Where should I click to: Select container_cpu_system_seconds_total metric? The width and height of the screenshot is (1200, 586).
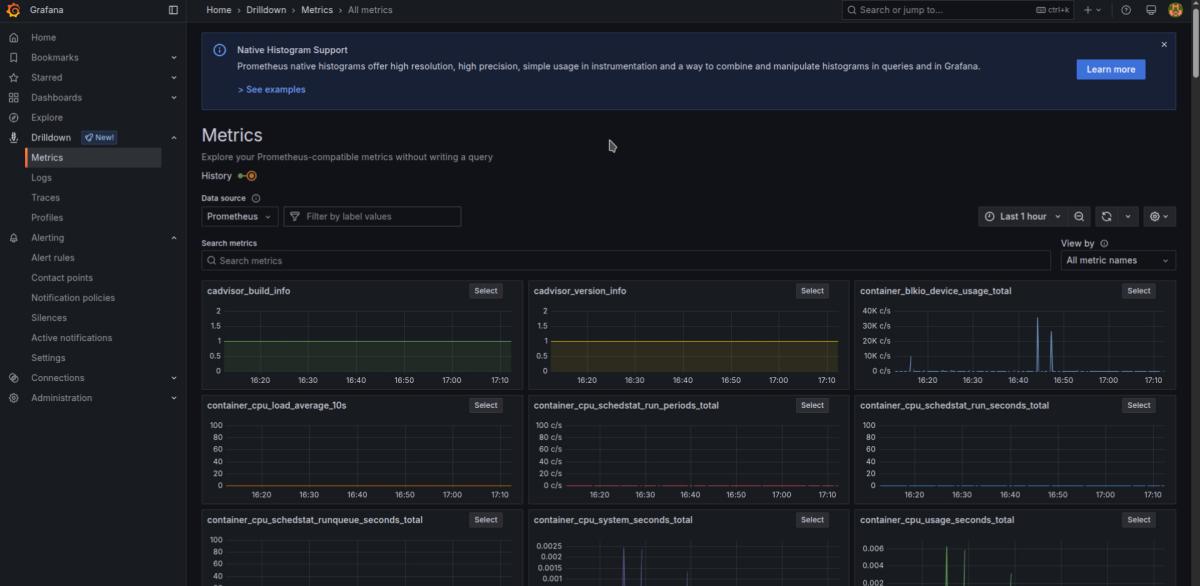[812, 519]
